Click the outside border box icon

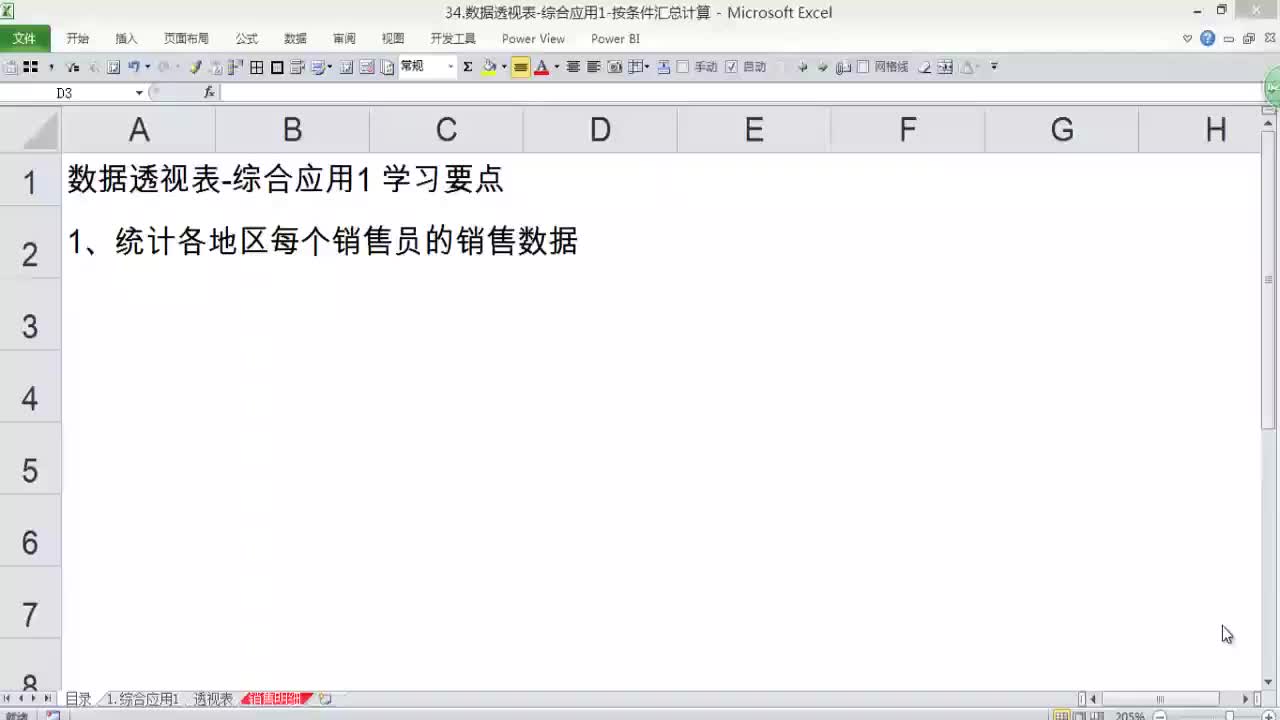[277, 67]
